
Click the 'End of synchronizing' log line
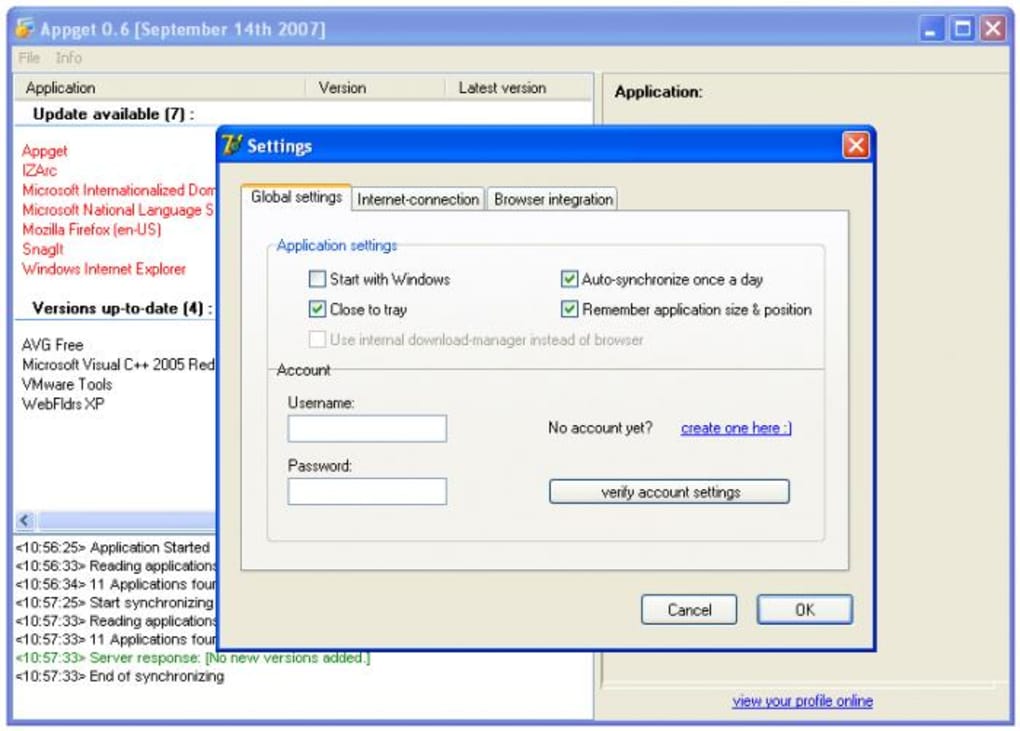pyautogui.click(x=119, y=676)
